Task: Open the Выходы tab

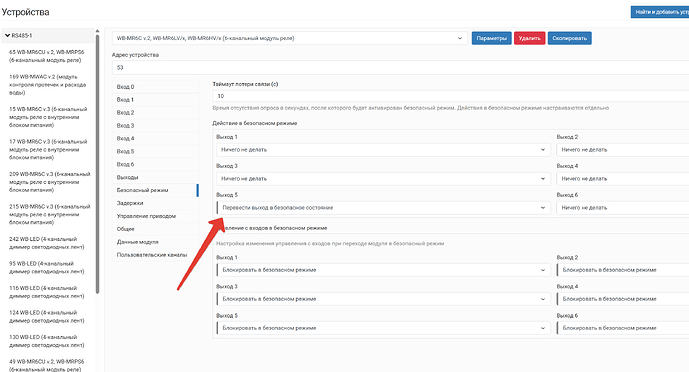Action: tap(155, 177)
